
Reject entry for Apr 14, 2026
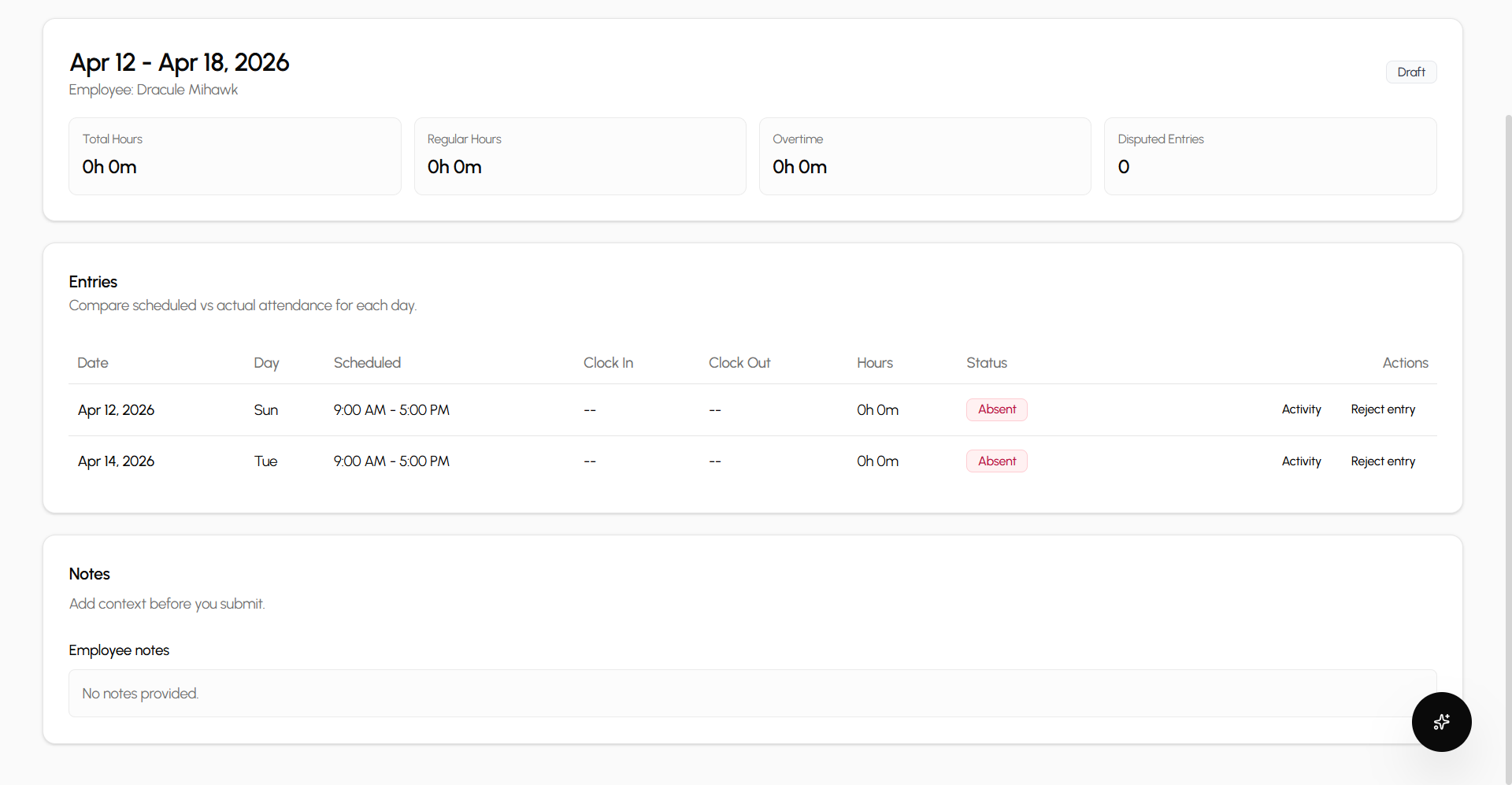(x=1383, y=461)
